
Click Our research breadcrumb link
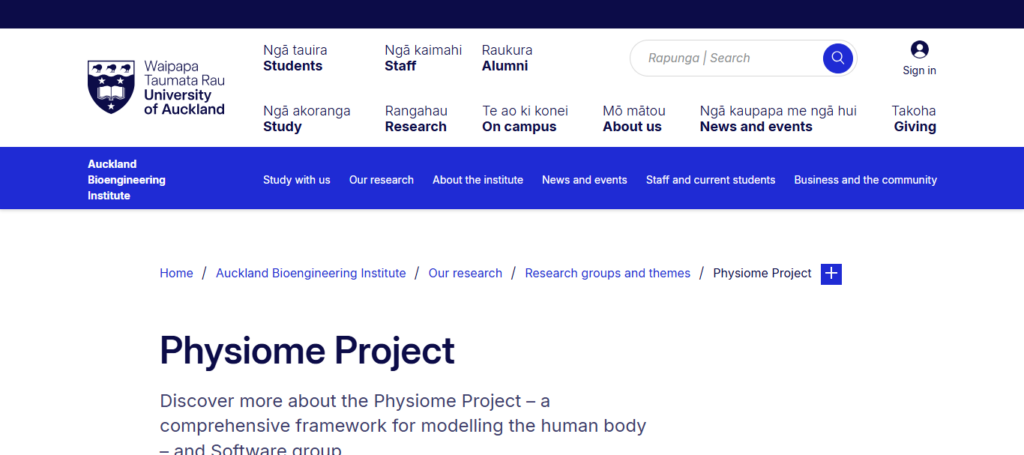(x=466, y=273)
